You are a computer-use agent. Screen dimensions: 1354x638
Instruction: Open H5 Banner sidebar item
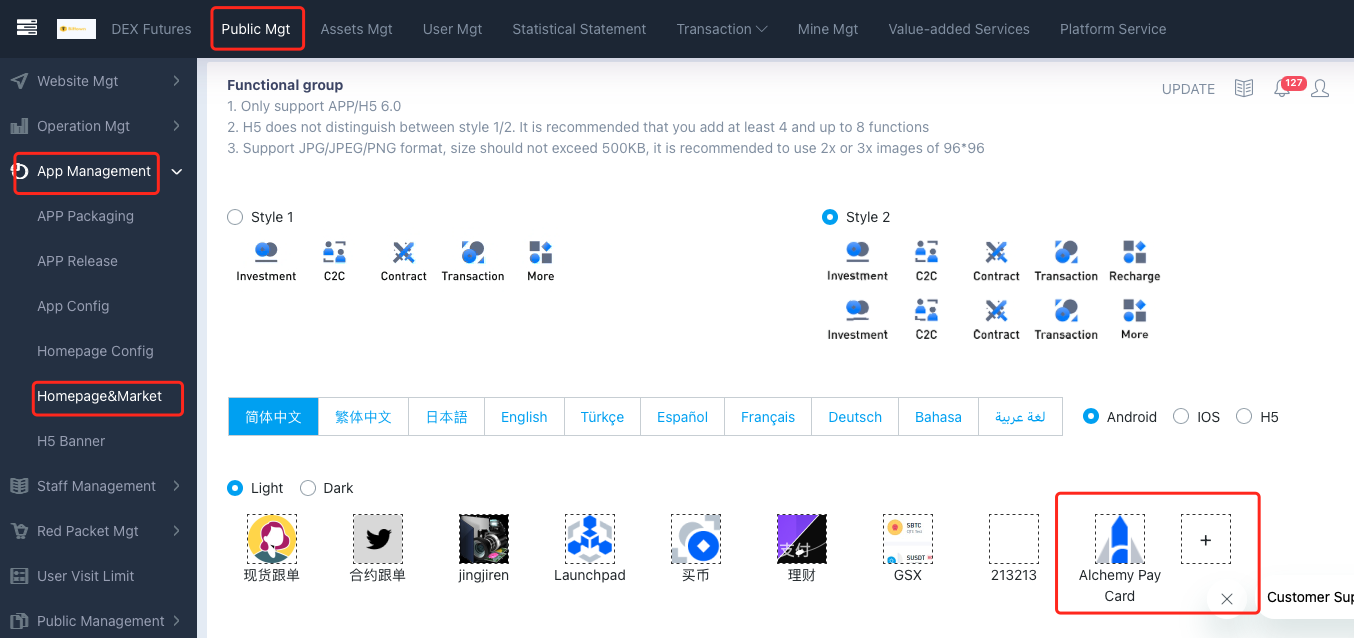pyautogui.click(x=71, y=441)
